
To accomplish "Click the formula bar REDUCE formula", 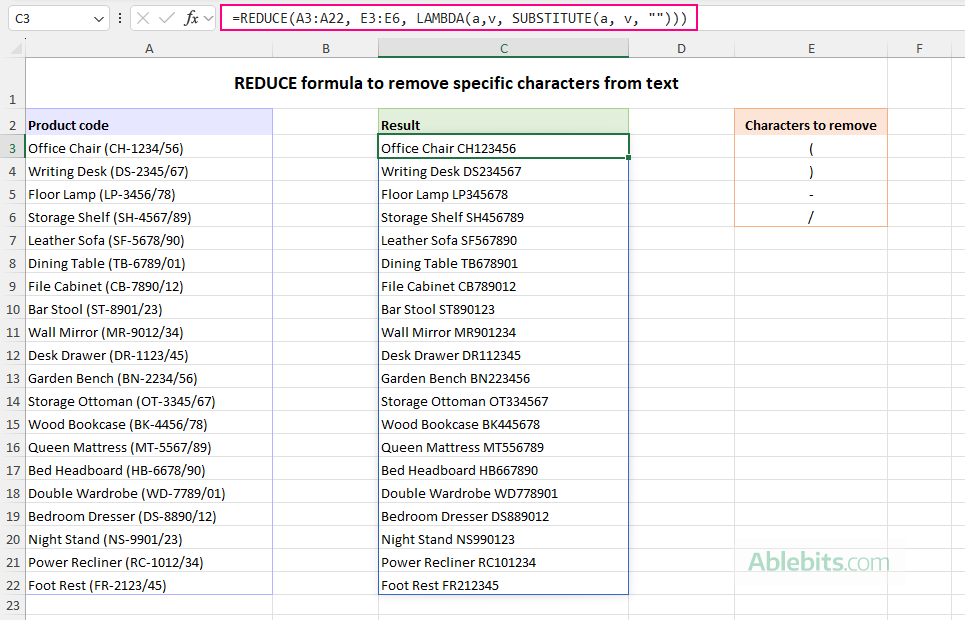I will pyautogui.click(x=459, y=18).
